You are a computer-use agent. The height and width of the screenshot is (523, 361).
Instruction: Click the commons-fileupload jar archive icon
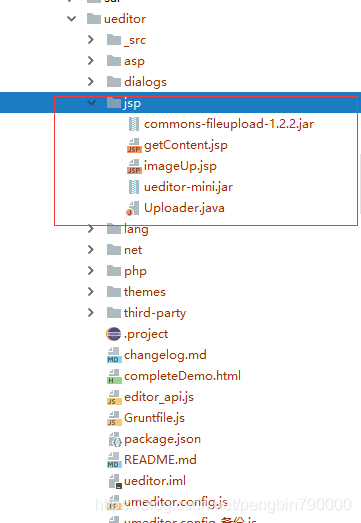point(134,124)
